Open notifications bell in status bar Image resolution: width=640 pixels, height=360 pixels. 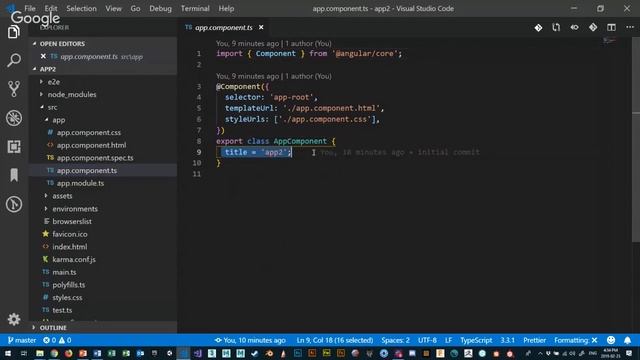click(627, 340)
